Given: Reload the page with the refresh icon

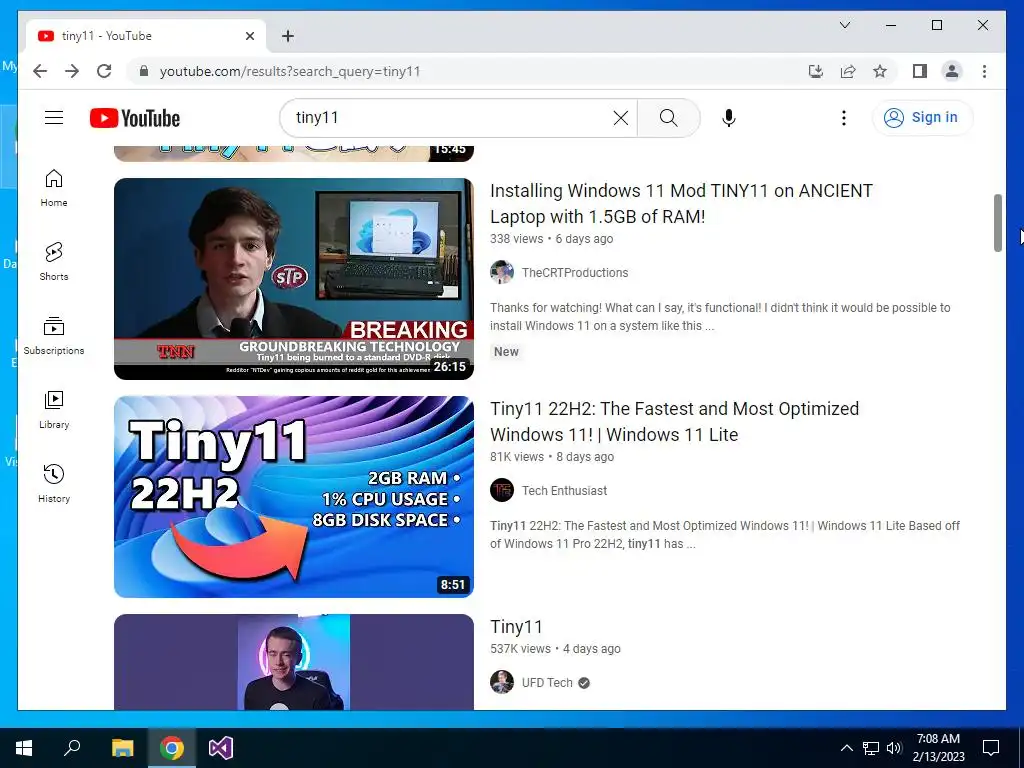Looking at the screenshot, I should pos(104,71).
